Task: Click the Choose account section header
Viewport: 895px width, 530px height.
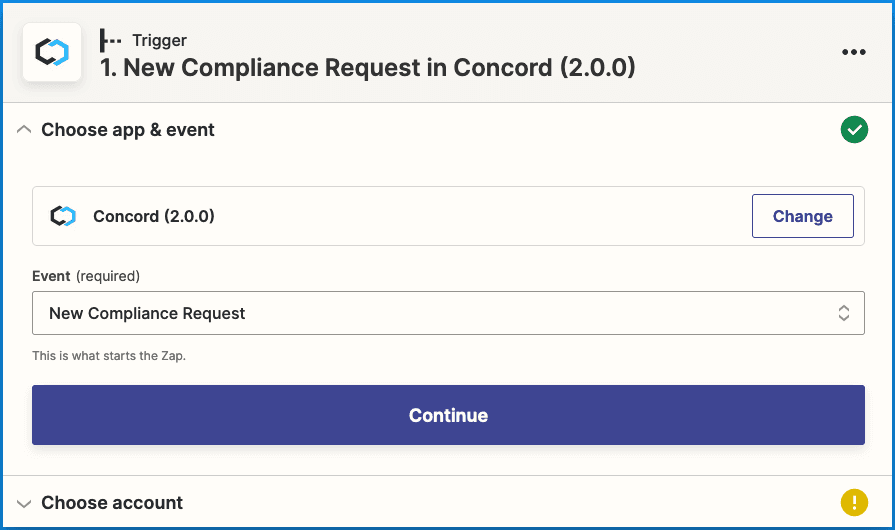Action: tap(112, 503)
